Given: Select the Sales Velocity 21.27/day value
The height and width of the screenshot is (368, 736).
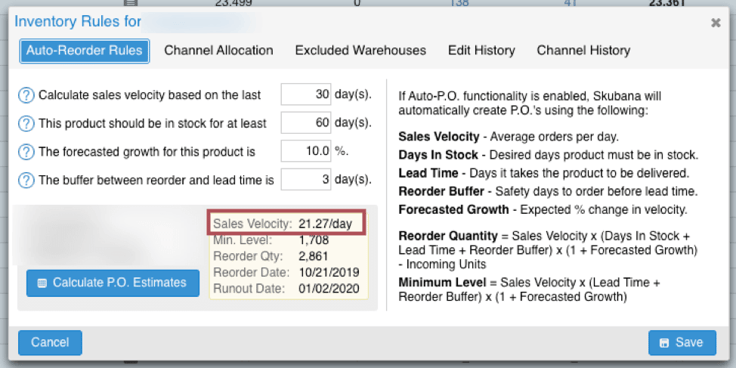Looking at the screenshot, I should point(325,224).
